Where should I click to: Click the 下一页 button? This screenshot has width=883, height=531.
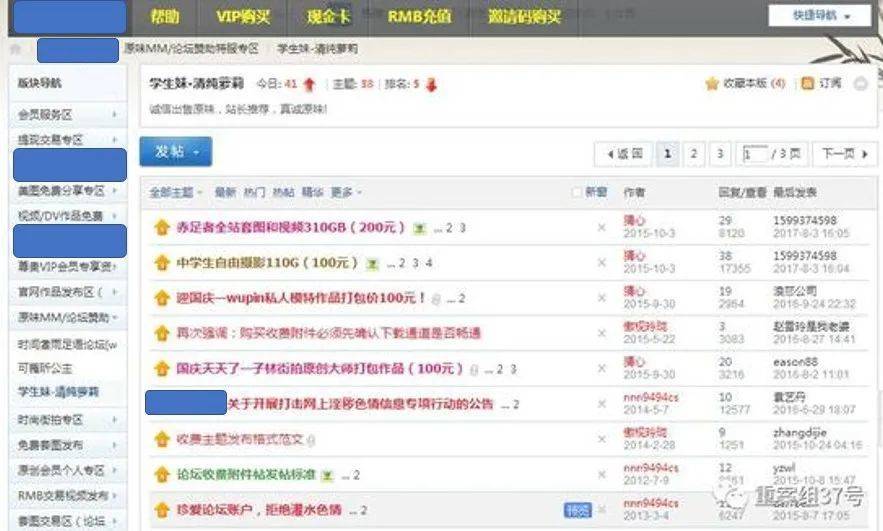[x=845, y=154]
